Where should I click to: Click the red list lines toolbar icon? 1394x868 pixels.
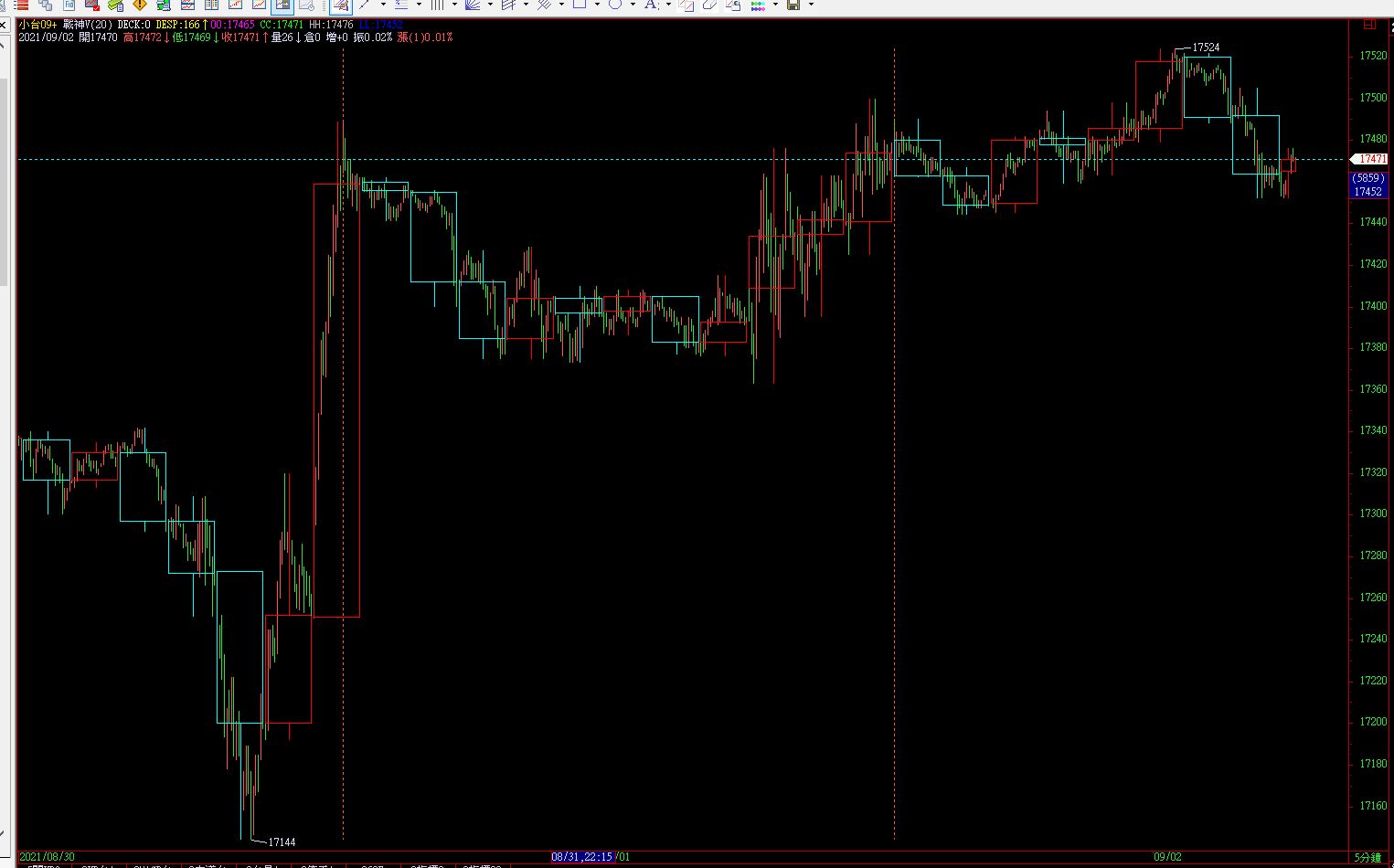pos(20,5)
